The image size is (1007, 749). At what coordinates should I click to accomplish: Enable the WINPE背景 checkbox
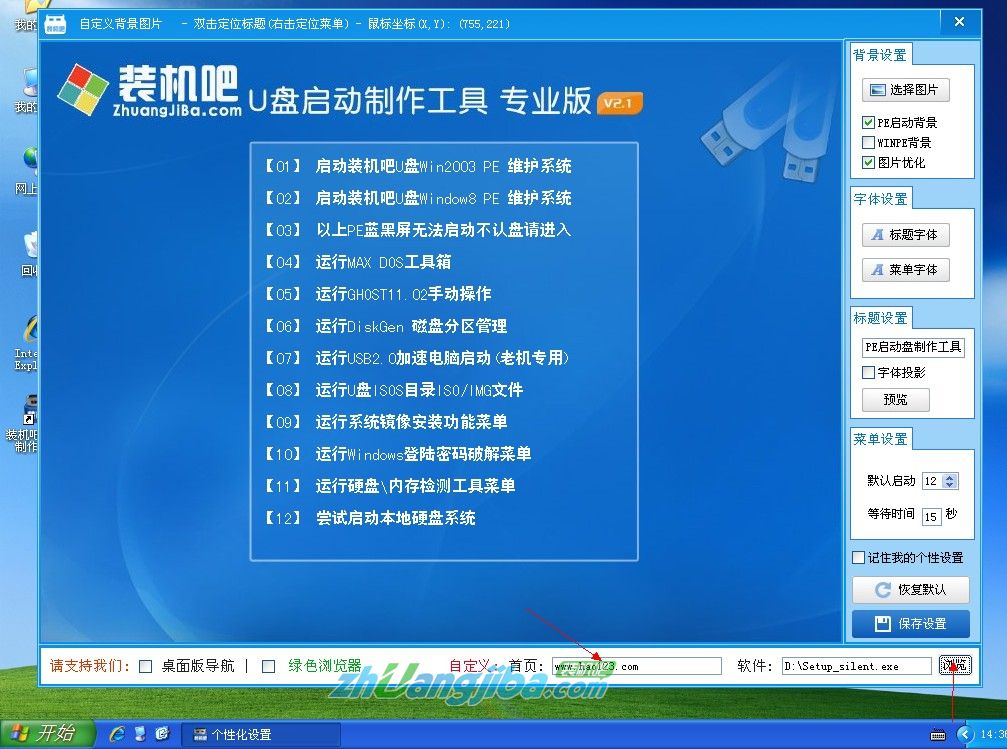pyautogui.click(x=867, y=143)
